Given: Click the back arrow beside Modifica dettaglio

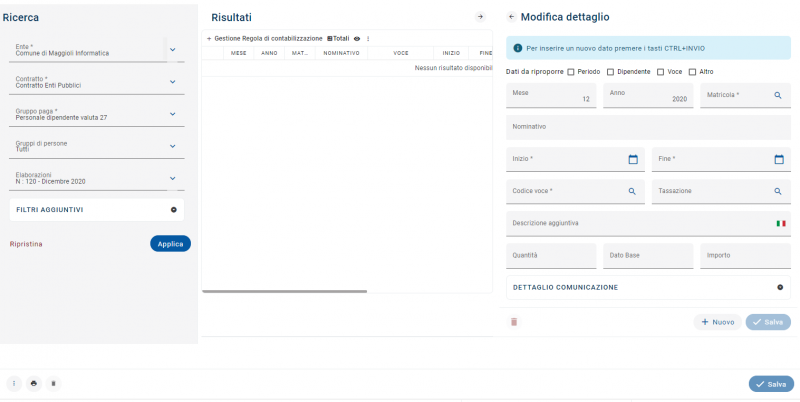Looking at the screenshot, I should (x=511, y=17).
